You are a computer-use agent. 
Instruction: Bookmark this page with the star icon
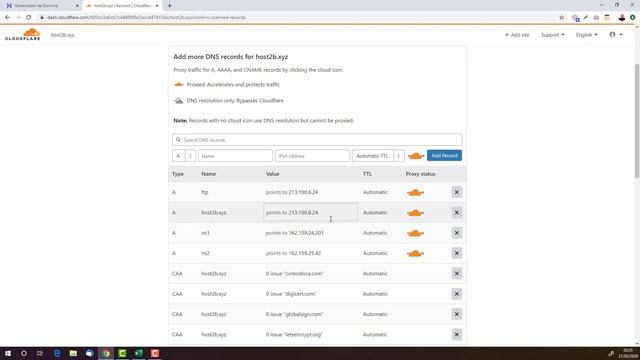(x=562, y=18)
